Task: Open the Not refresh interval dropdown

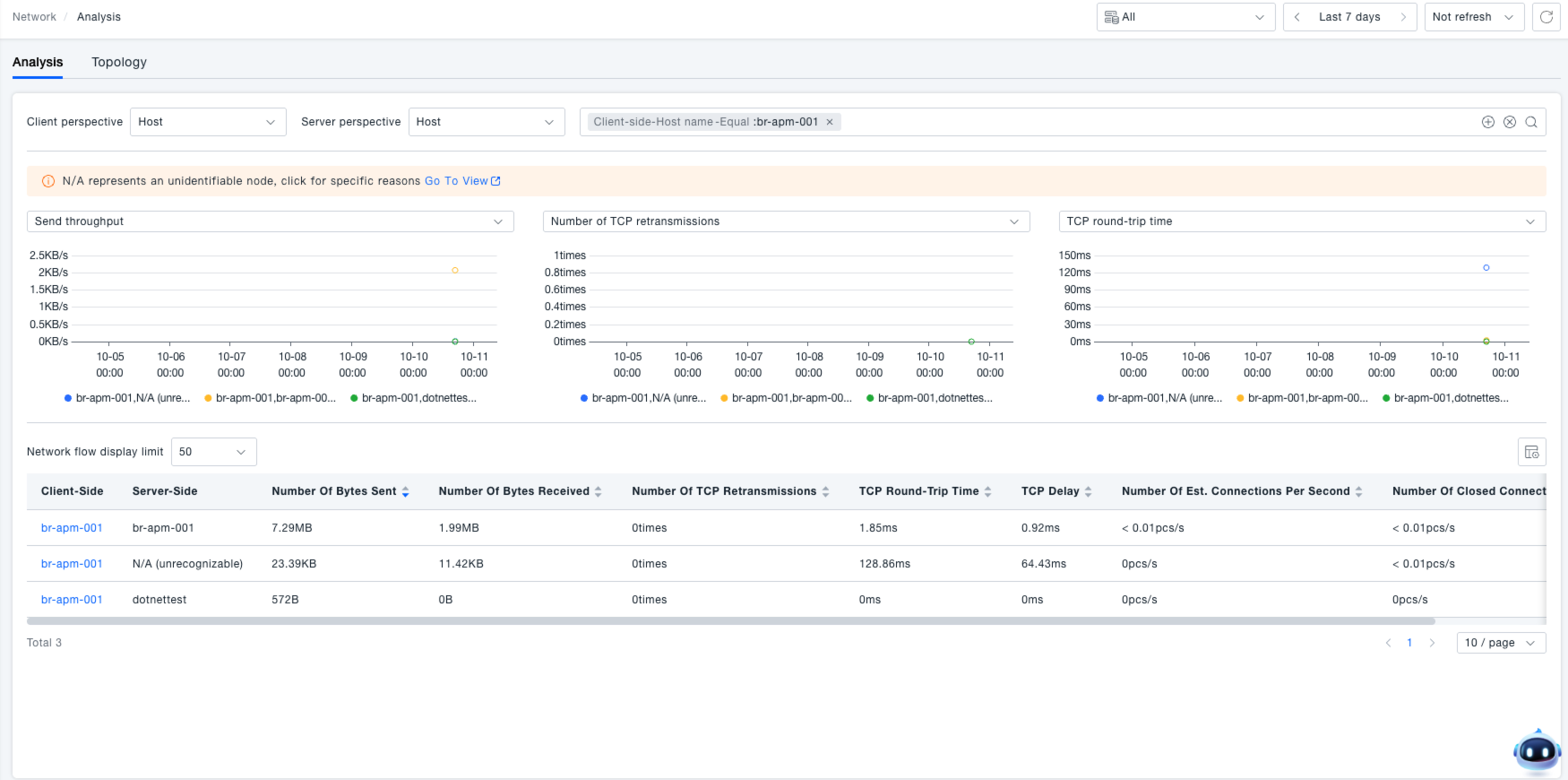Action: [1473, 17]
